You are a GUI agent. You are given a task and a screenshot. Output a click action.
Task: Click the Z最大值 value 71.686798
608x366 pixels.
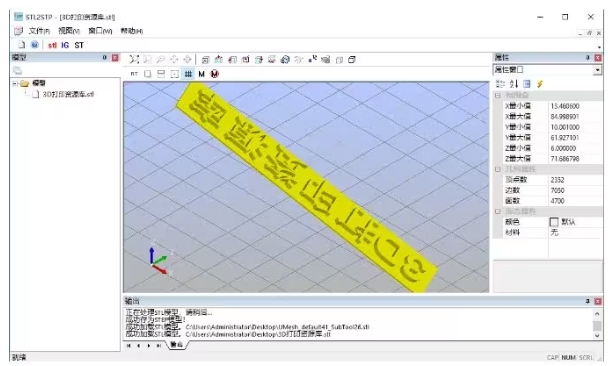pos(565,159)
